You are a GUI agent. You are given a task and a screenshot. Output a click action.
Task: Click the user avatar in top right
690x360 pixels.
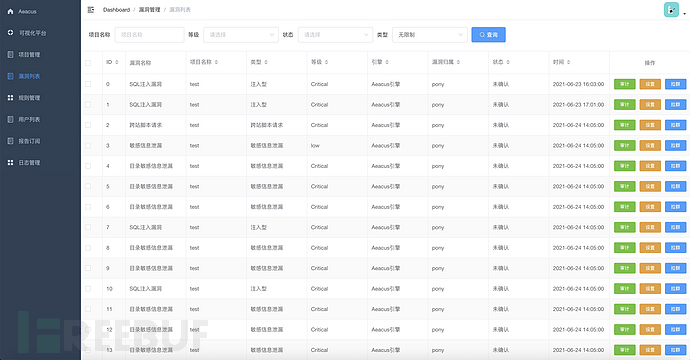(671, 10)
